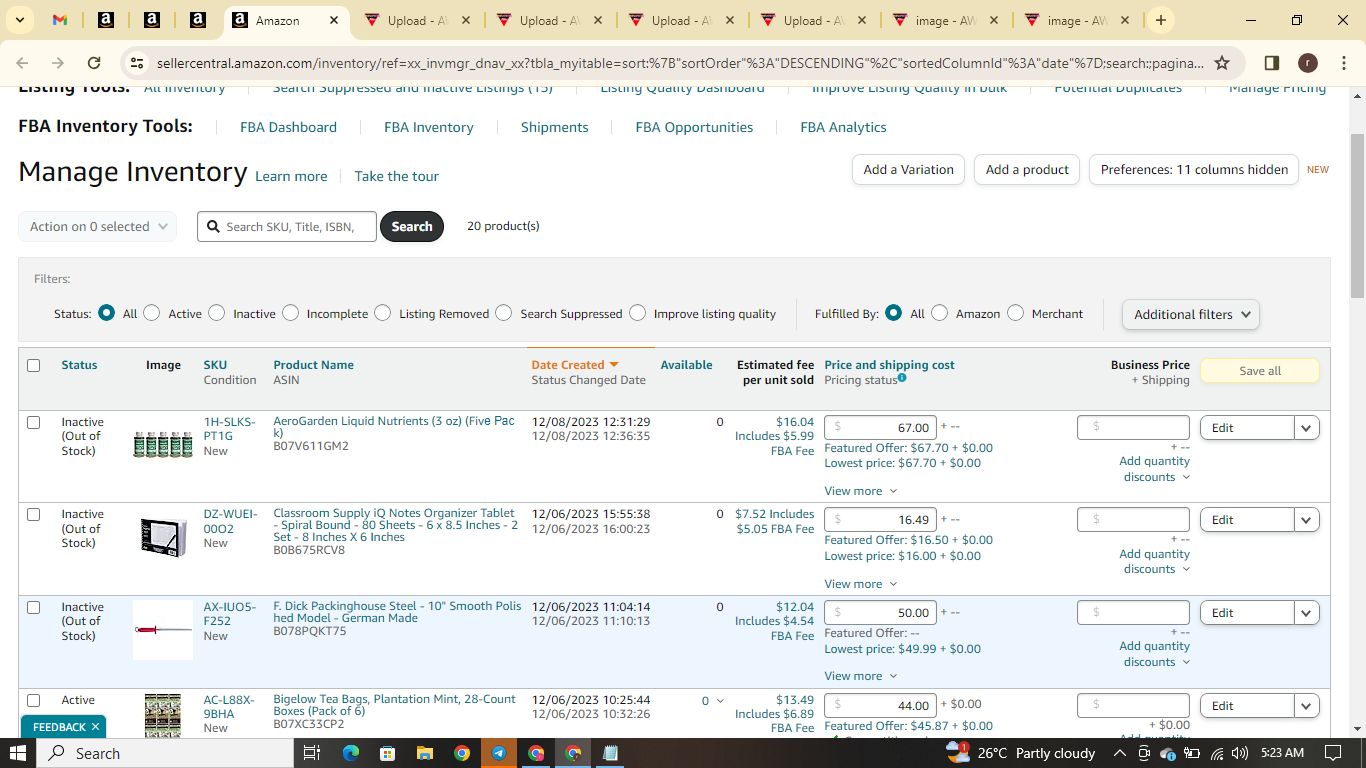The height and width of the screenshot is (768, 1366).
Task: Check the Classroom Supply iQ Notes row checkbox
Action: coord(33,514)
